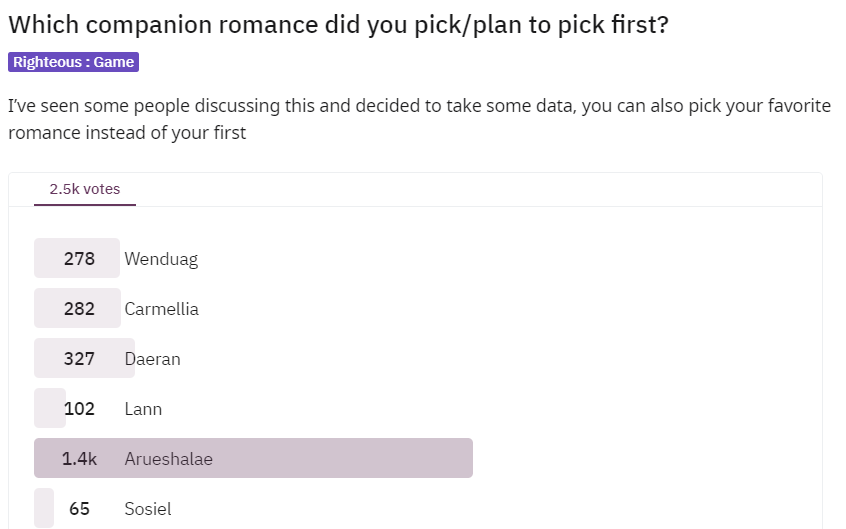846x529 pixels.
Task: Click the "Righteous : Game" flair tag
Action: point(73,62)
